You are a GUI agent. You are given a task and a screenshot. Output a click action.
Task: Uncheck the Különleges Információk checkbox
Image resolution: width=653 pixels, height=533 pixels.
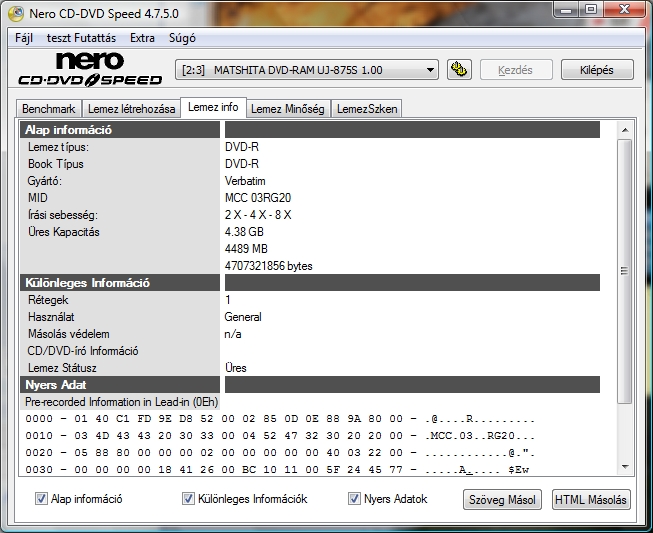188,498
